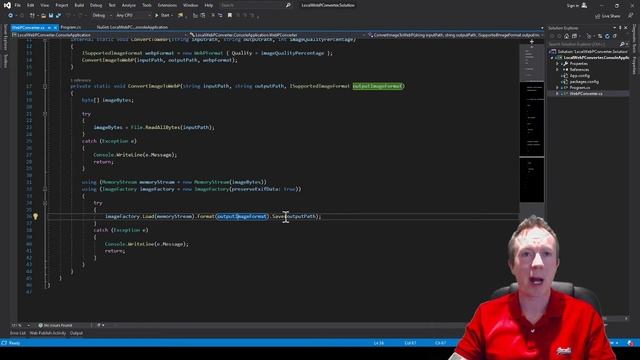The height and width of the screenshot is (360, 640).
Task: Expand the Properties node
Action: click(x=558, y=64)
